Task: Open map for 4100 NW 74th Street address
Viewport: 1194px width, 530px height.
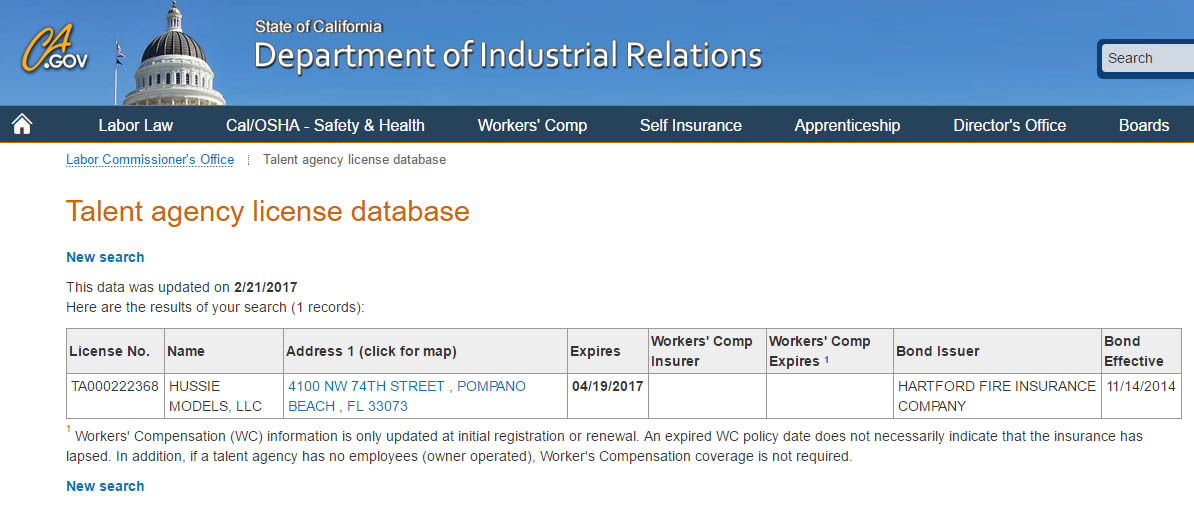Action: (407, 396)
